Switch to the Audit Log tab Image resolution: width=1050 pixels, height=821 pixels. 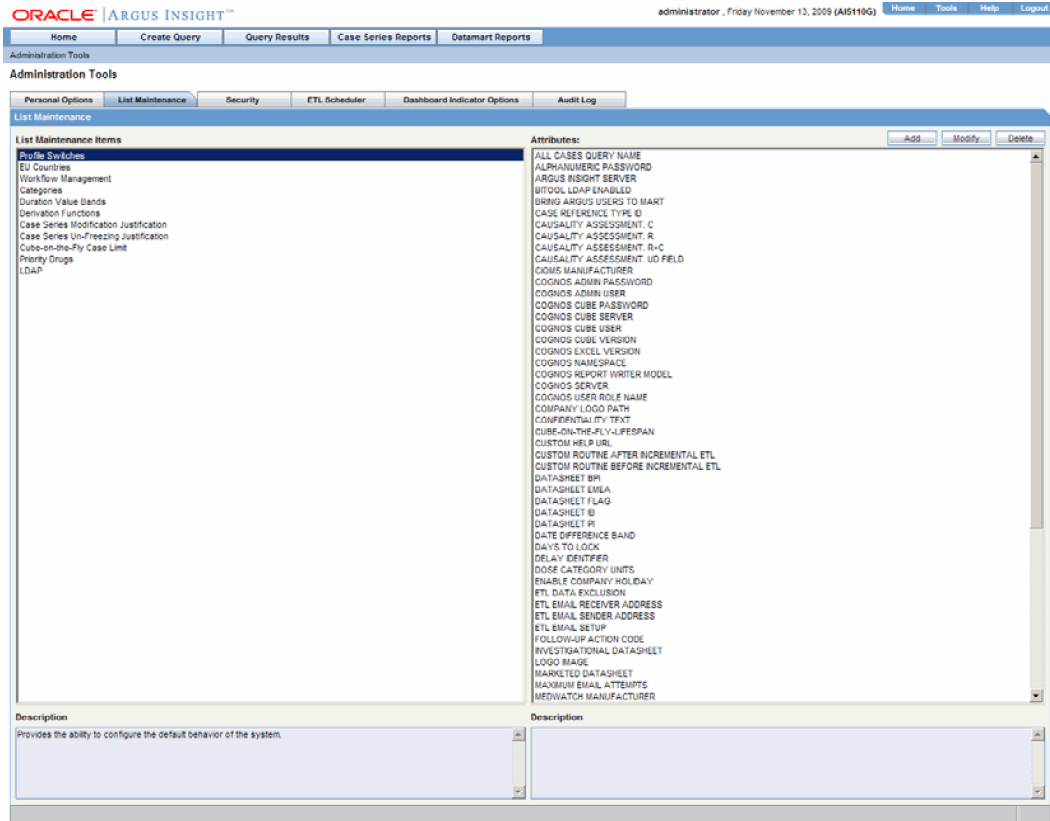(x=577, y=100)
